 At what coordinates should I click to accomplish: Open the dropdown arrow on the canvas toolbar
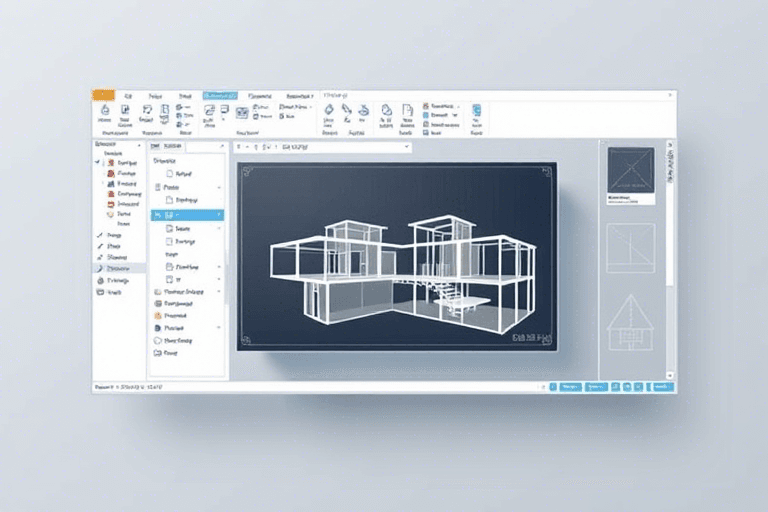(406, 147)
